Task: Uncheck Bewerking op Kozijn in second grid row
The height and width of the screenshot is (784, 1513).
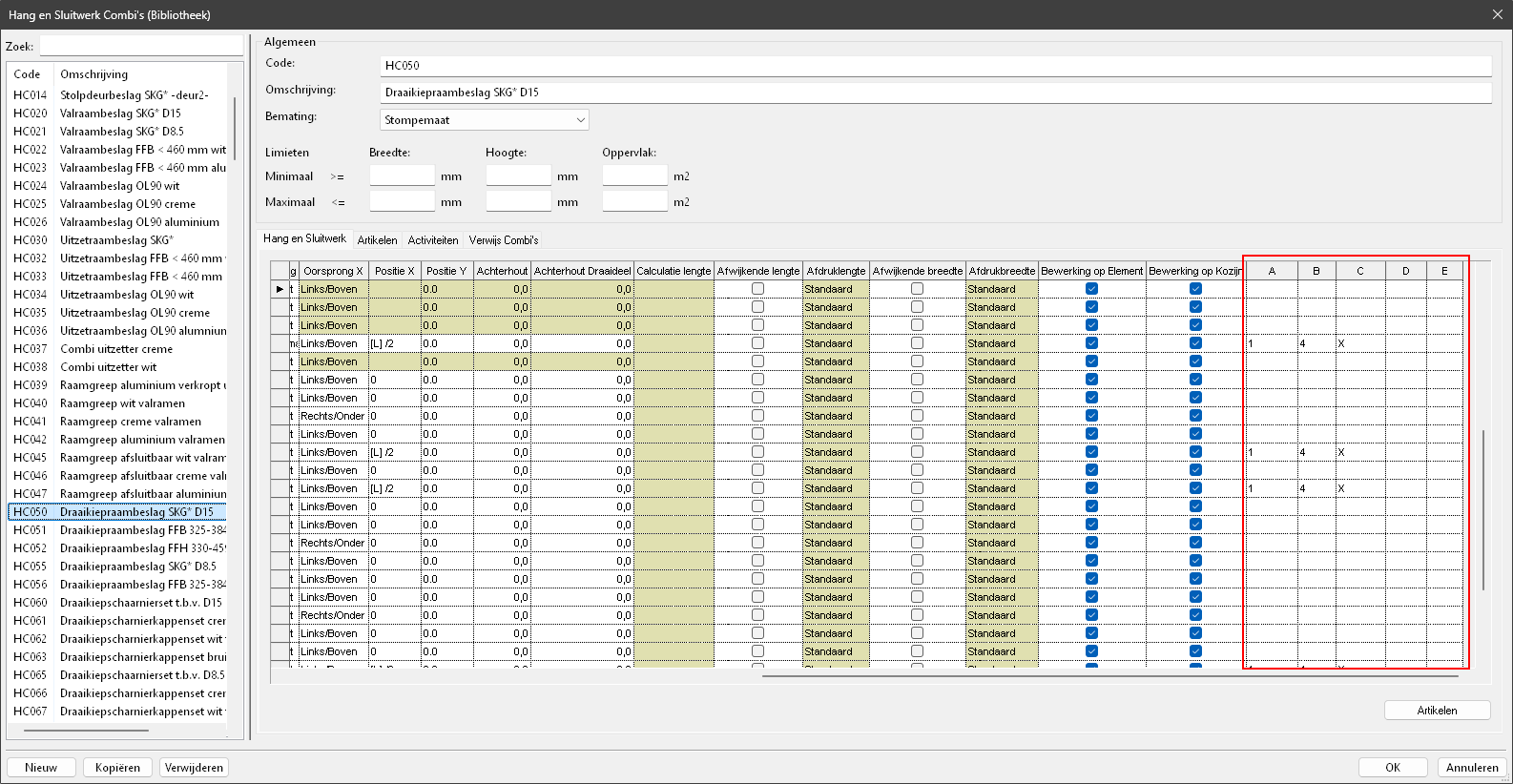Action: click(x=1195, y=307)
